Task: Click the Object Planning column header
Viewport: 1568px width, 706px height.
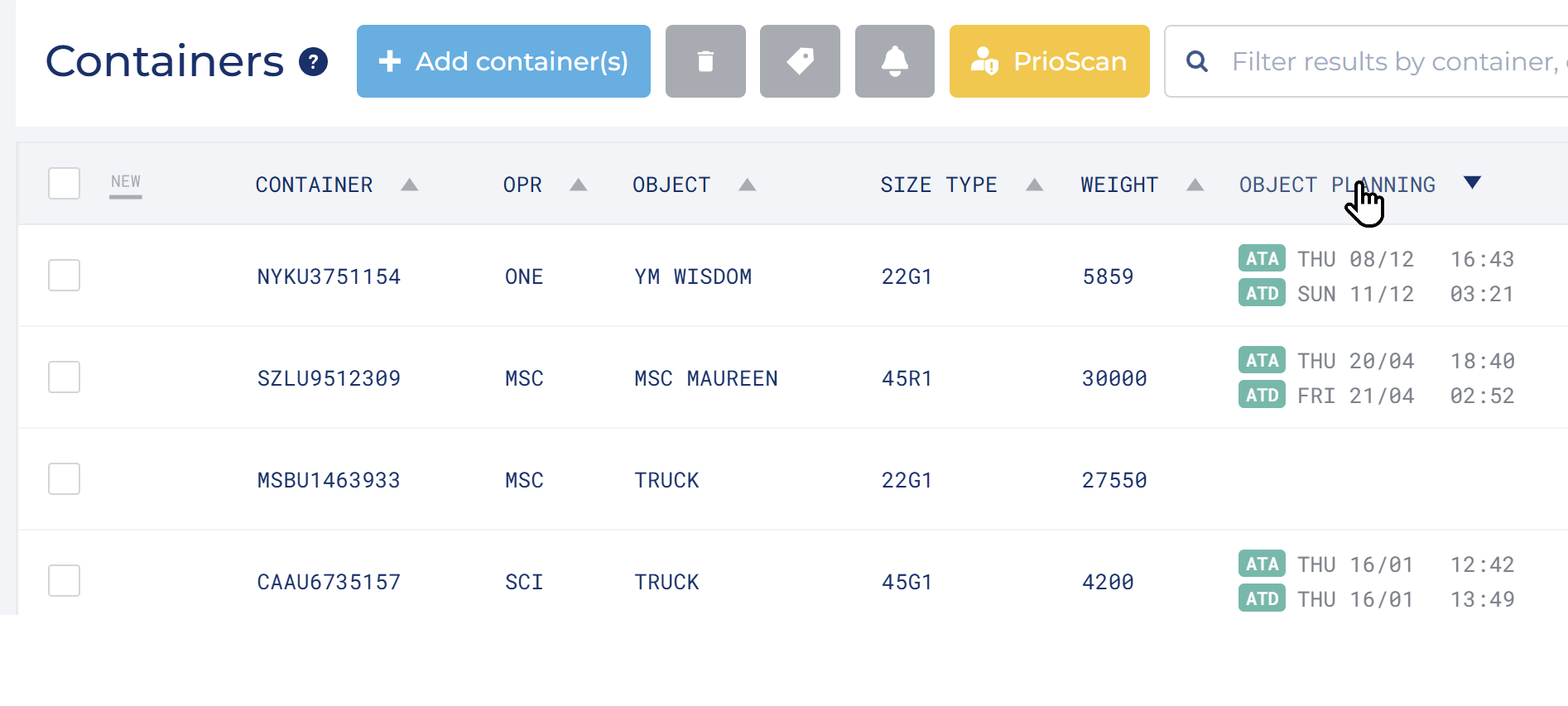Action: tap(1336, 185)
